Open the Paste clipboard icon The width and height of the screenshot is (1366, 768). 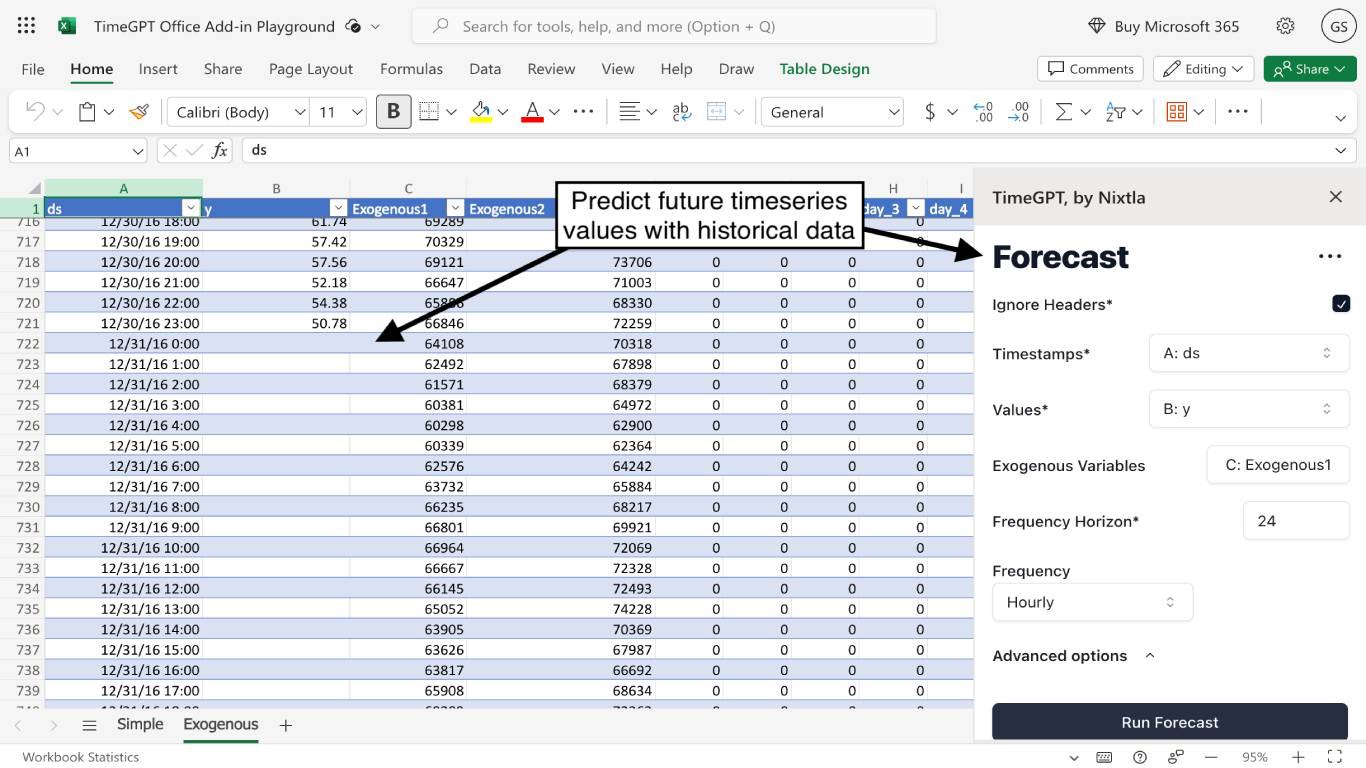(x=88, y=112)
